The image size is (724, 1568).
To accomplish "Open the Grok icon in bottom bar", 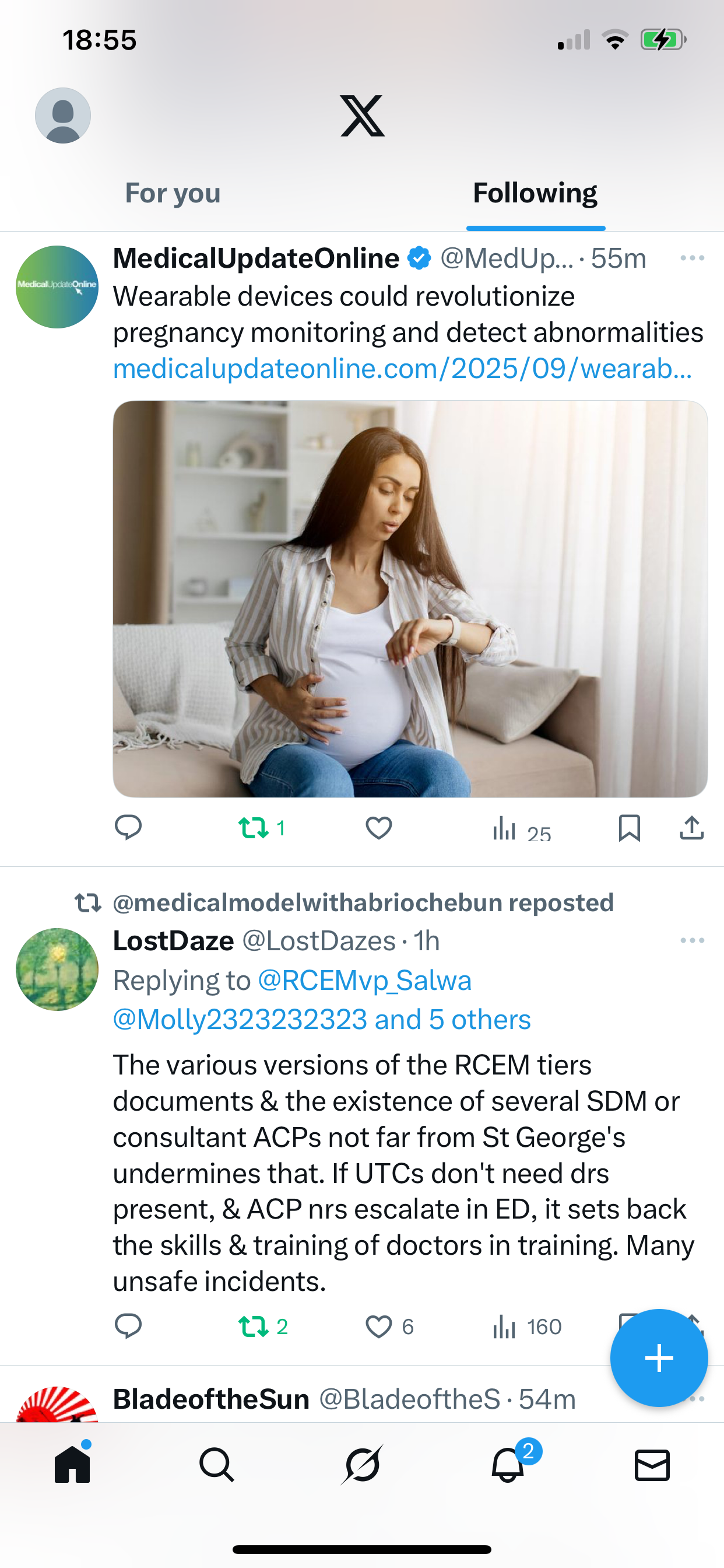I will pos(362,1465).
